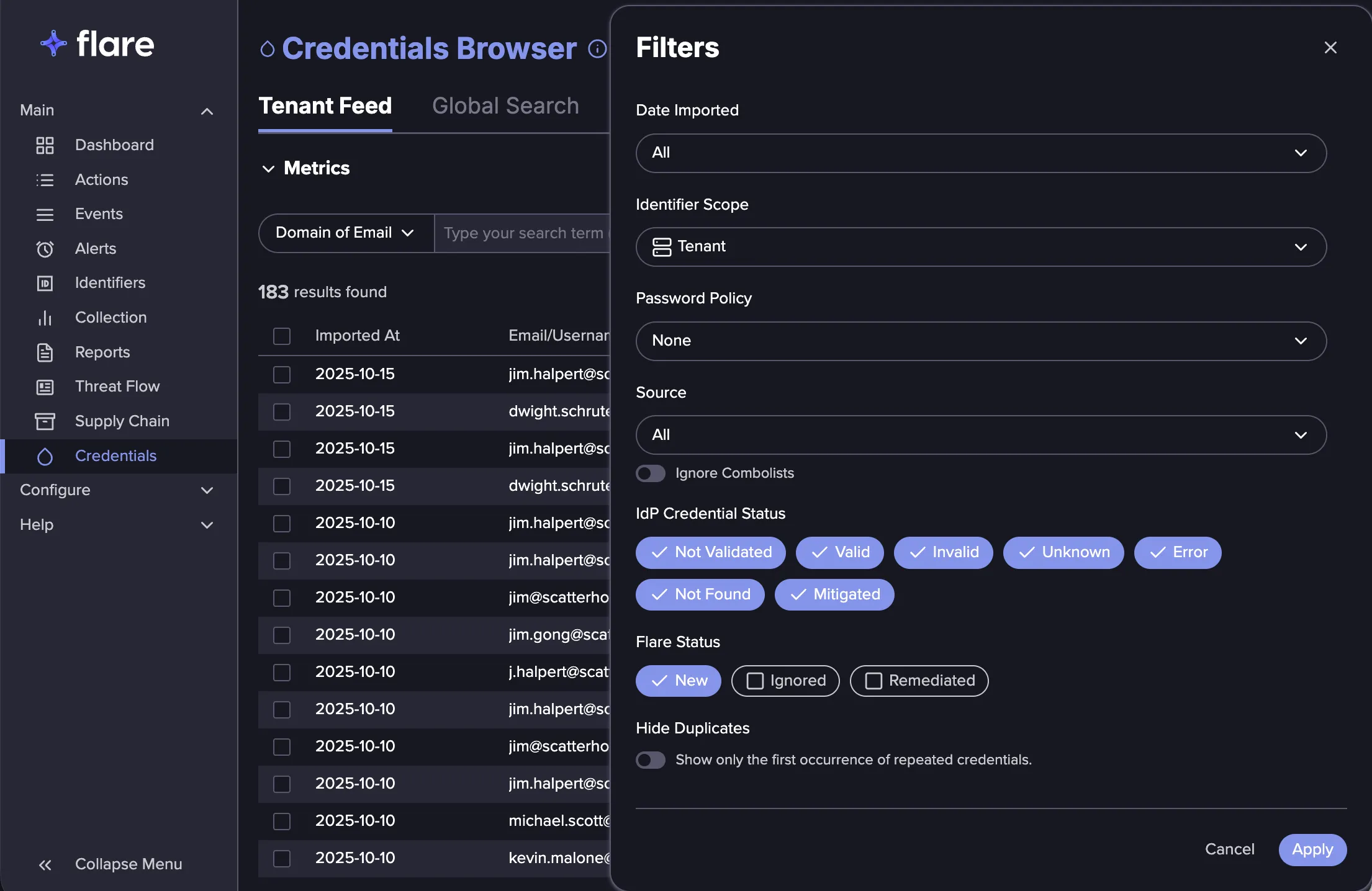Open the Domain of Email dropdown
The height and width of the screenshot is (891, 1372).
346,233
